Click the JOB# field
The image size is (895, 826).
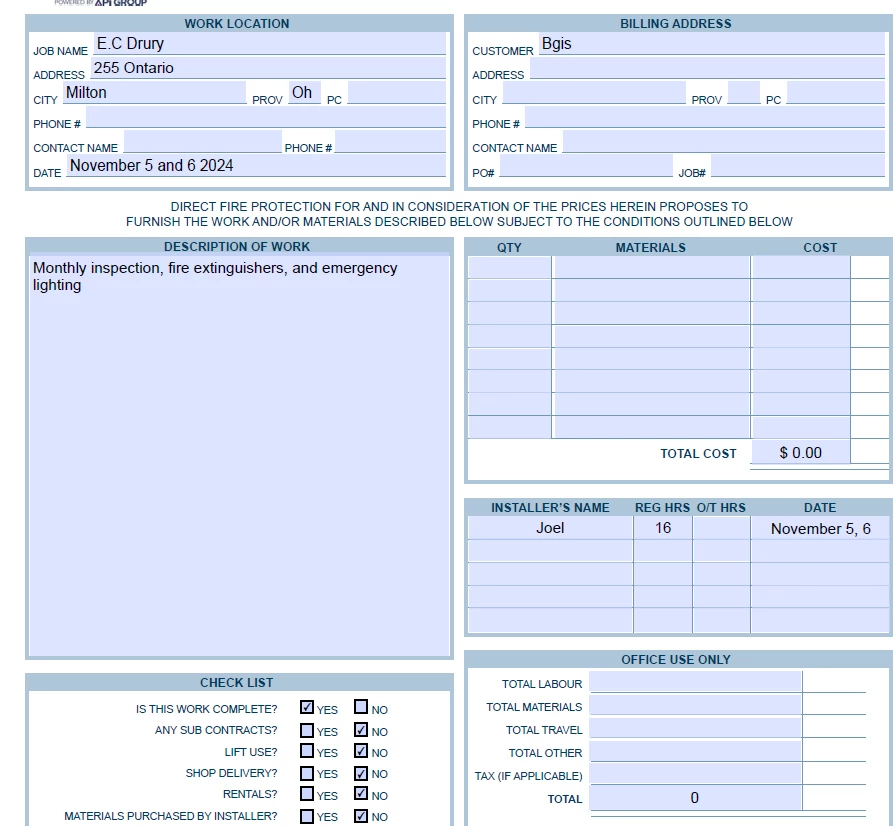pos(798,166)
